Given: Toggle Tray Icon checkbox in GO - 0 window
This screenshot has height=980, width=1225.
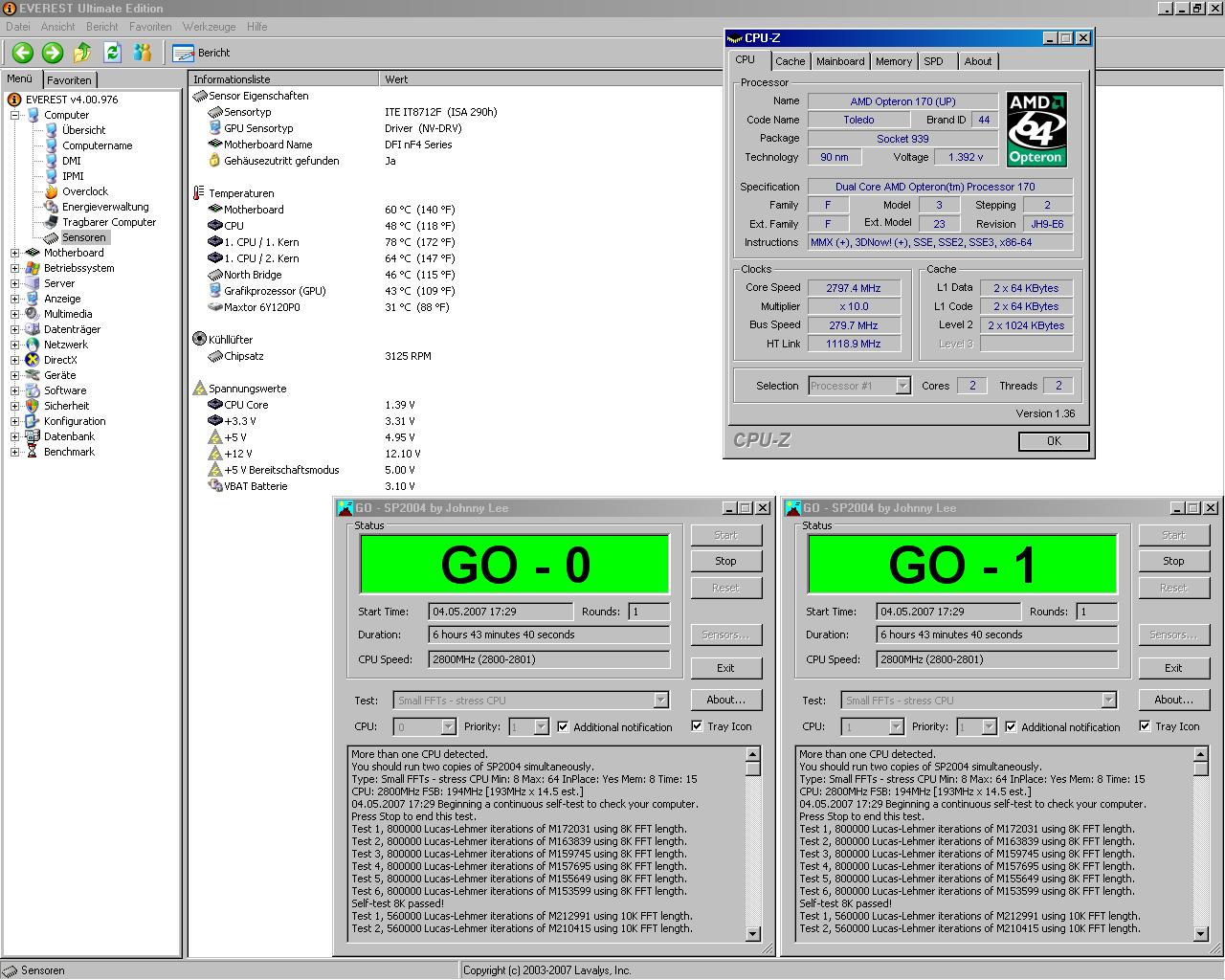Looking at the screenshot, I should click(x=697, y=725).
